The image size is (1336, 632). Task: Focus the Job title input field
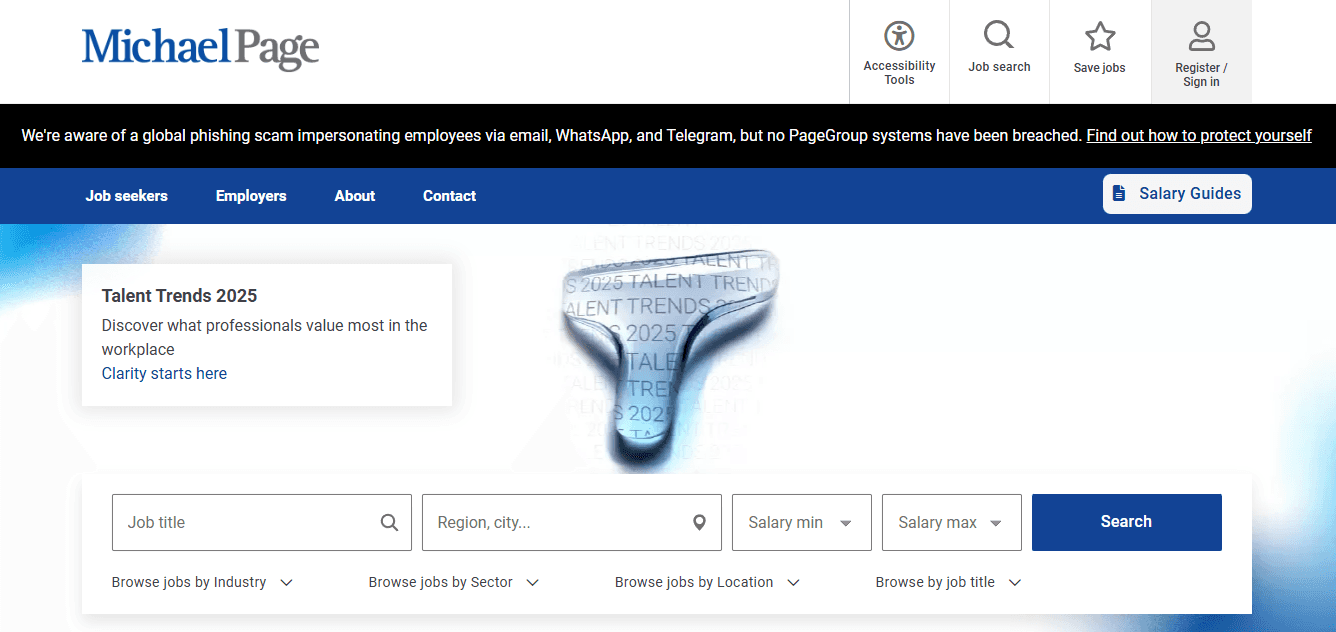(x=262, y=522)
